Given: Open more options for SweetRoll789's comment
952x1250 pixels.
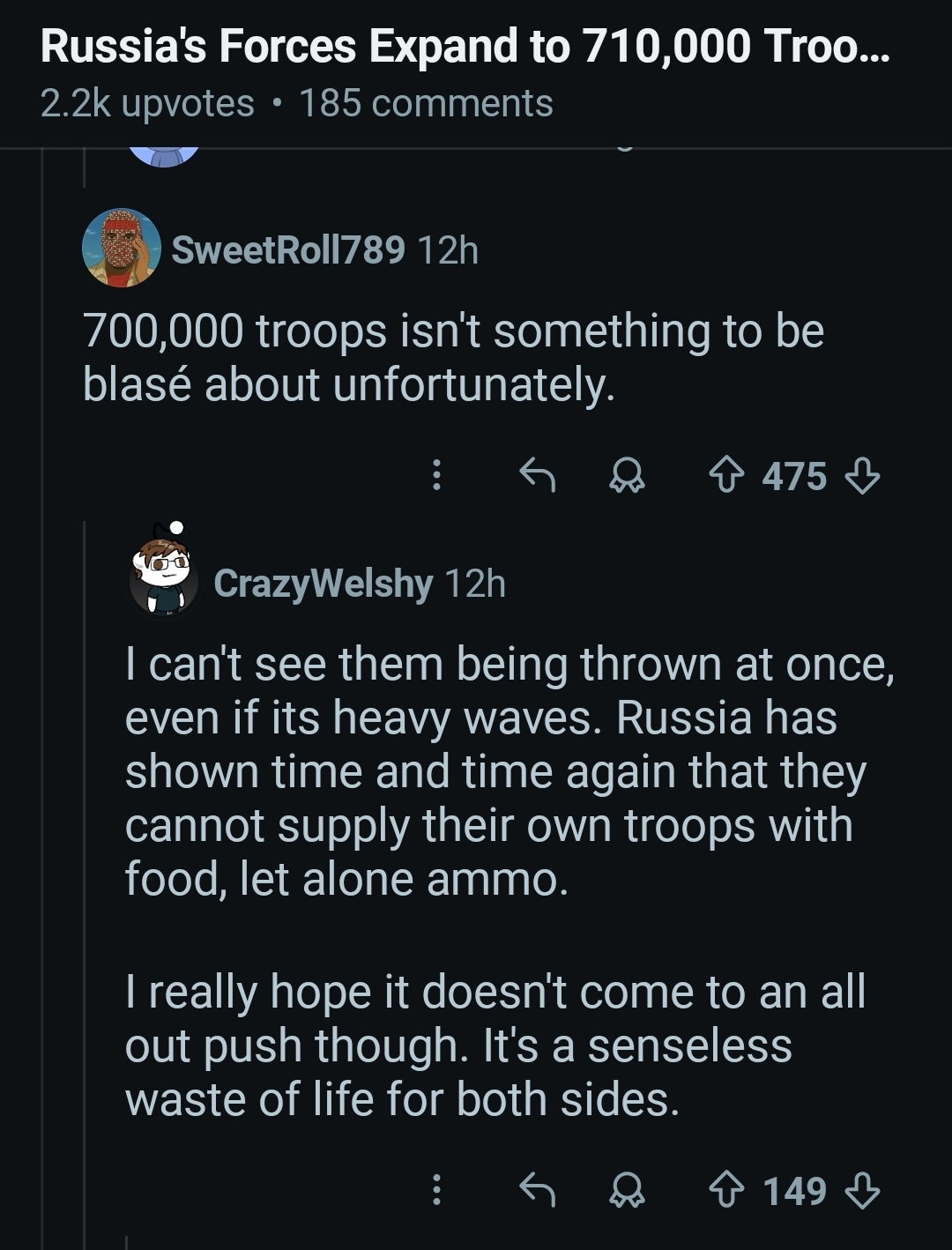Looking at the screenshot, I should (435, 477).
